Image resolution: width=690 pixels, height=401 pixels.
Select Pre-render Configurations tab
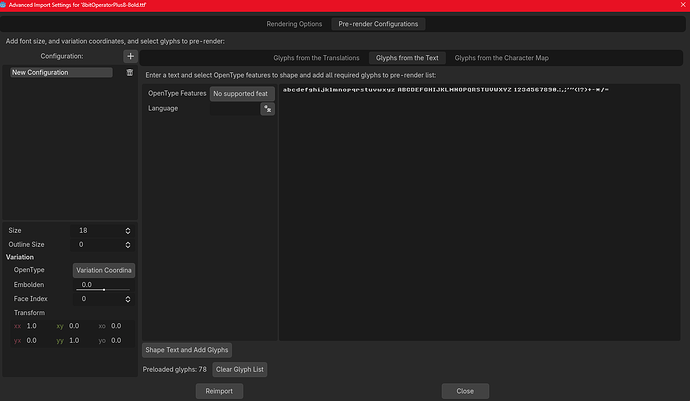click(378, 24)
